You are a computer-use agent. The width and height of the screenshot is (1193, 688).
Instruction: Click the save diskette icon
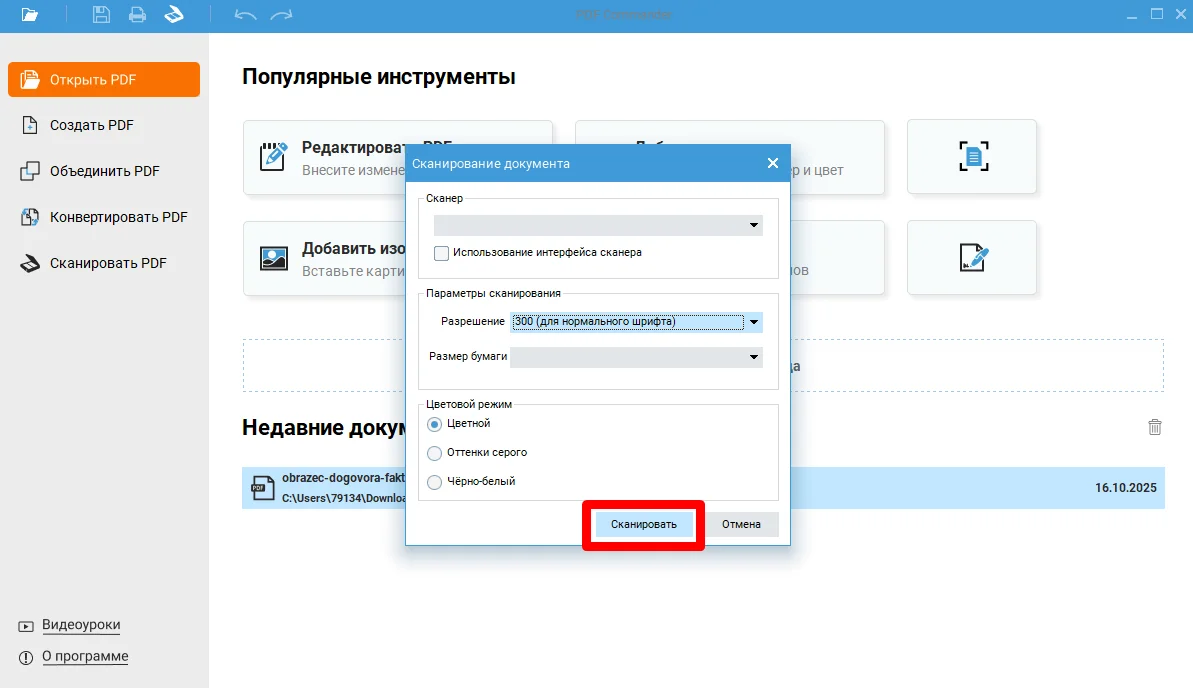pyautogui.click(x=101, y=14)
